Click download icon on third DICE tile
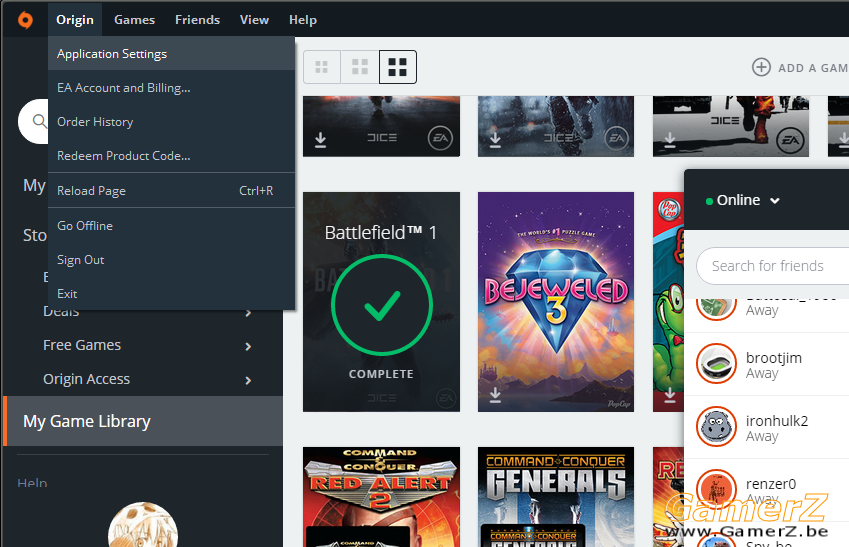Screen dimensions: 849x547 tap(670, 140)
